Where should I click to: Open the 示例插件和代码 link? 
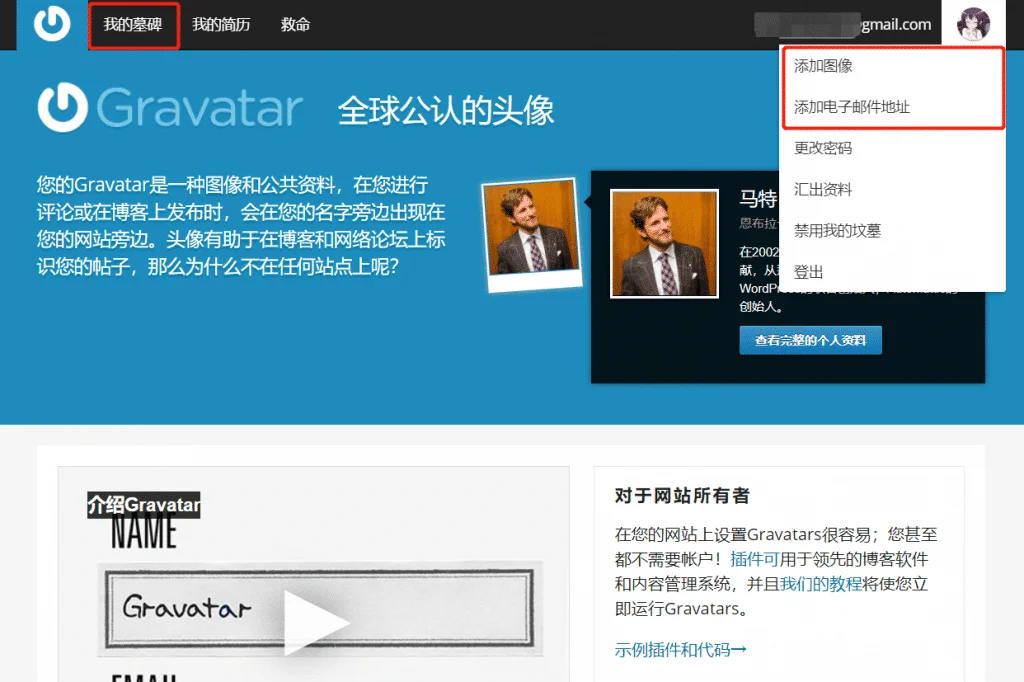tap(680, 650)
